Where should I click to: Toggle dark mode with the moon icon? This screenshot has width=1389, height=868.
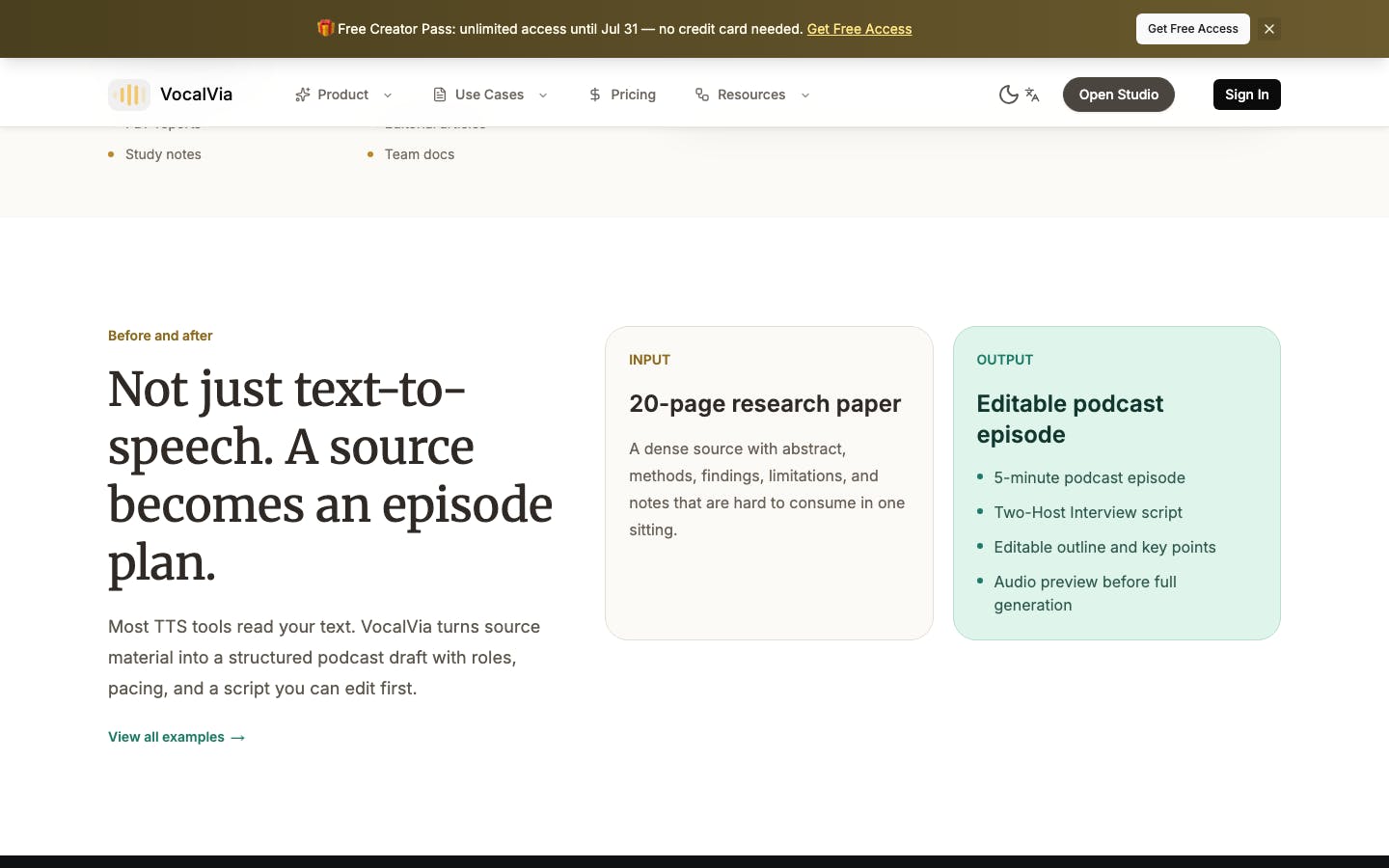pyautogui.click(x=1008, y=95)
